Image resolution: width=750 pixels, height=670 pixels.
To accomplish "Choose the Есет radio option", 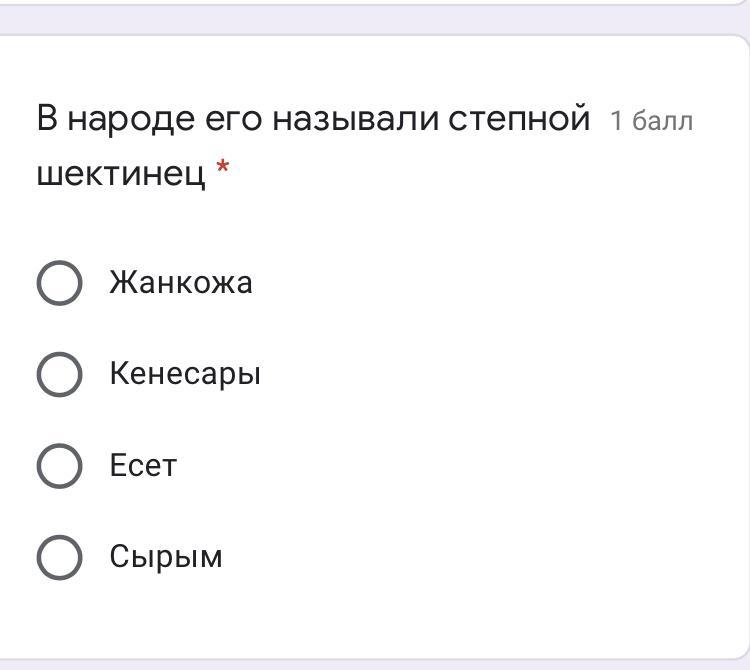I will [59, 466].
